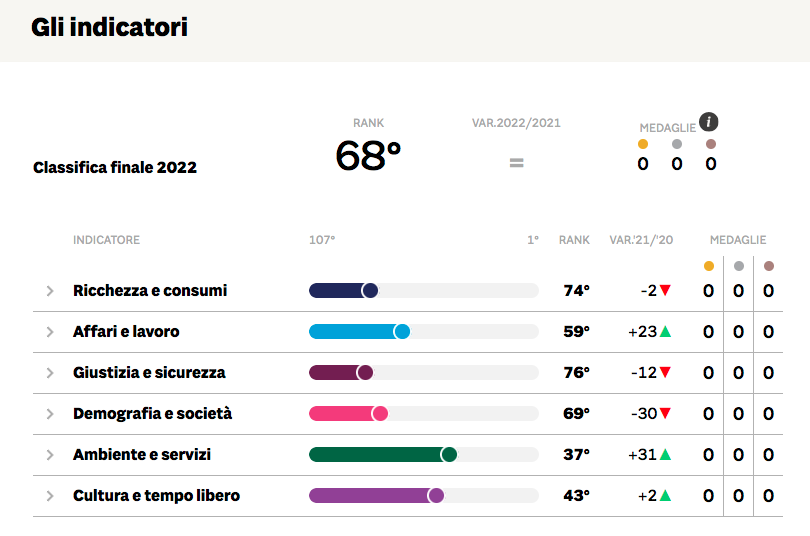Click the Cultura e tempo libero purple bar handle
This screenshot has height=536, width=810.
click(436, 496)
